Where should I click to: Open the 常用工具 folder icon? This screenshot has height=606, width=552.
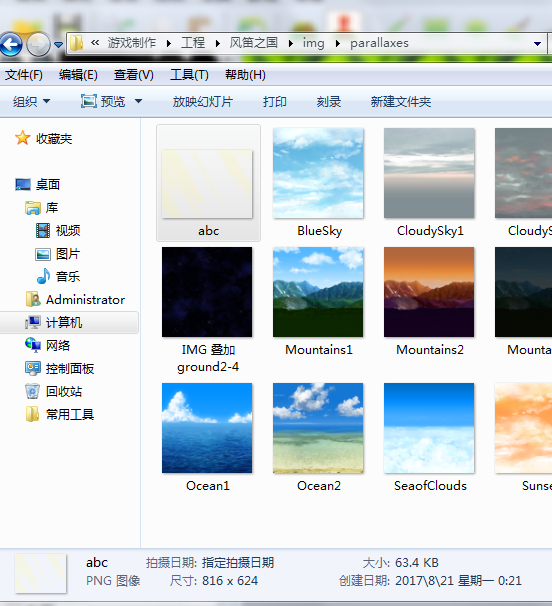[x=32, y=414]
